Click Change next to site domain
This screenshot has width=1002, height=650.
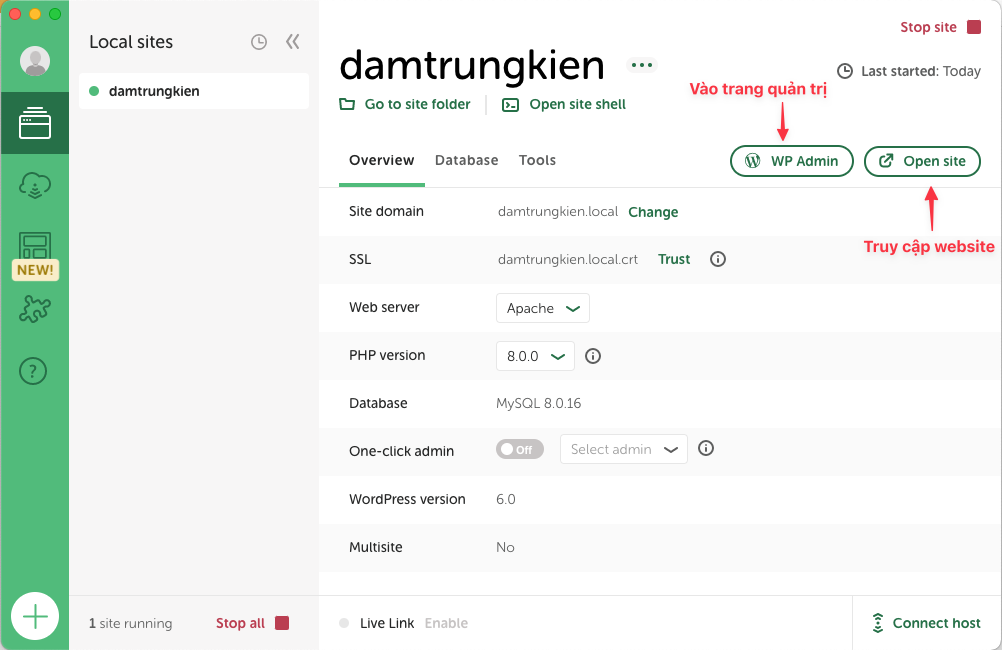pos(653,212)
